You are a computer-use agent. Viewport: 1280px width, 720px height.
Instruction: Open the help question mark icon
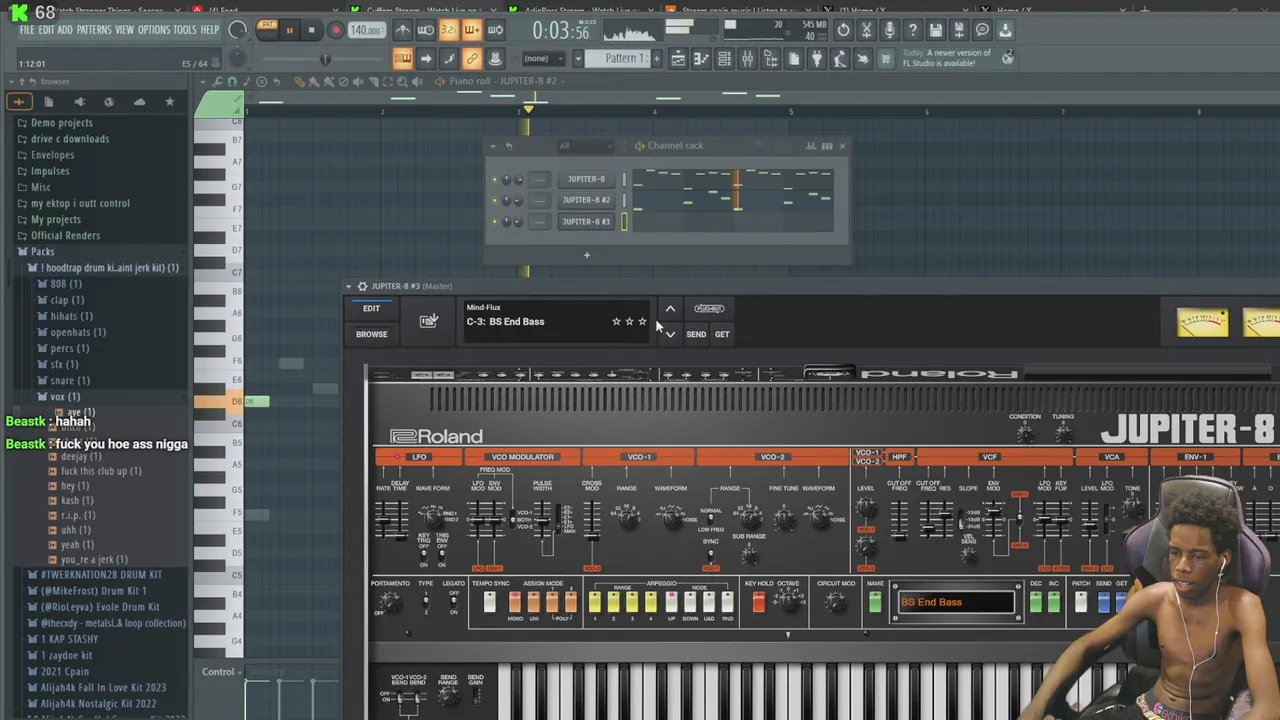[x=912, y=30]
